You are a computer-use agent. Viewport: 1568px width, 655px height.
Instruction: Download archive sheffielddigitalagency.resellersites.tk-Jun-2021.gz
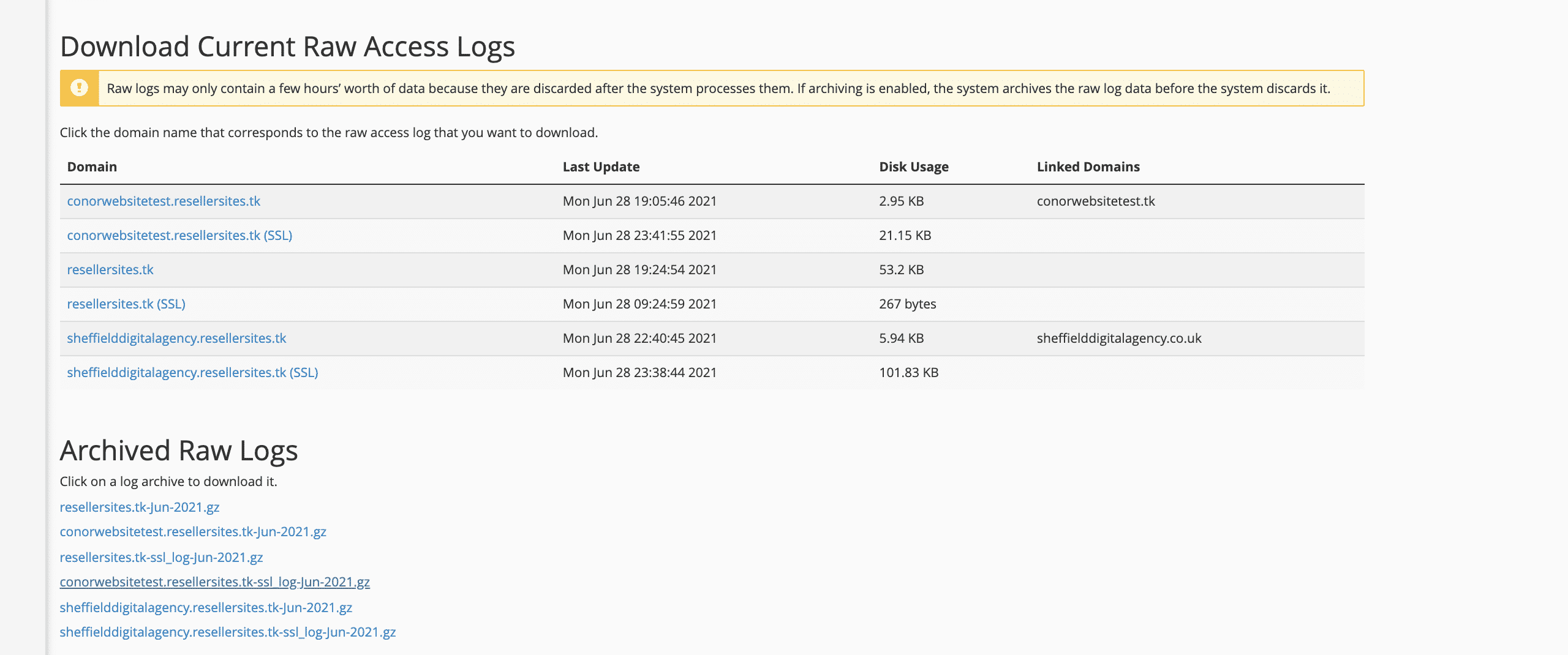tap(206, 608)
